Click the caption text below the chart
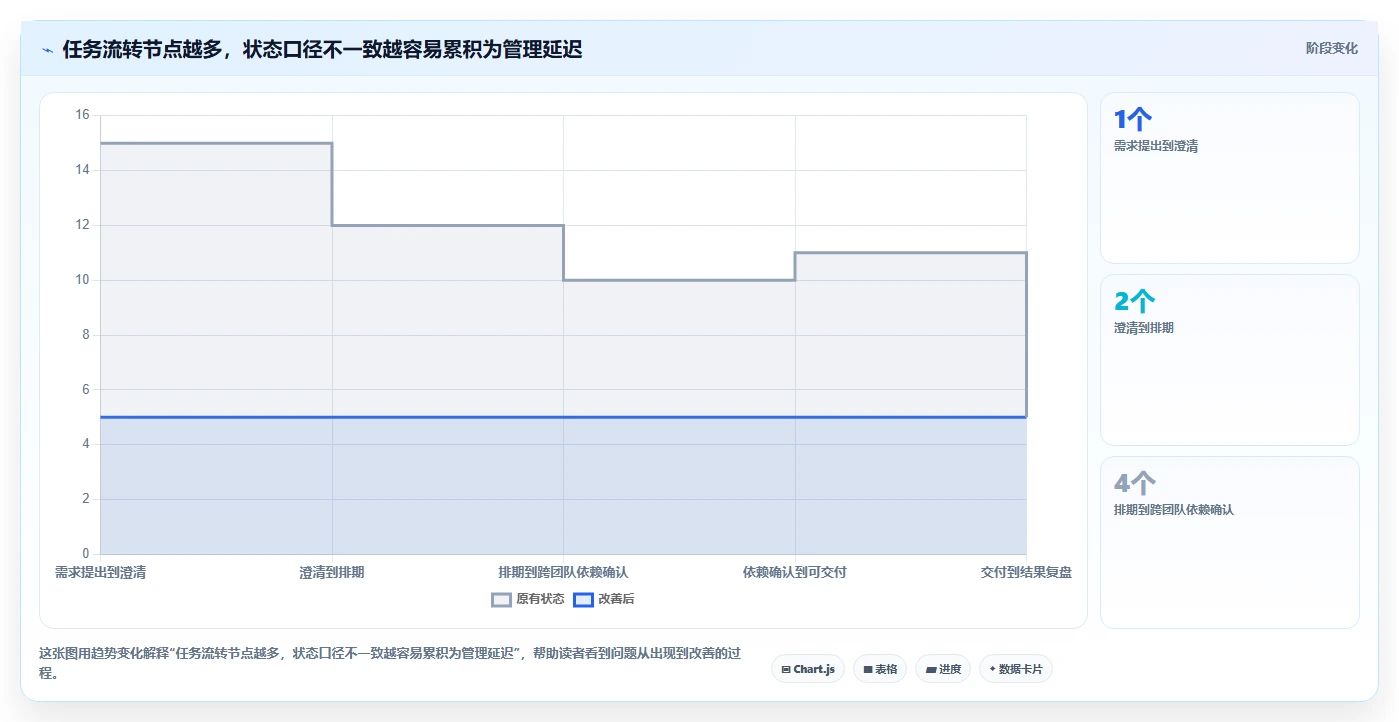Image resolution: width=1399 pixels, height=722 pixels. pyautogui.click(x=390, y=663)
